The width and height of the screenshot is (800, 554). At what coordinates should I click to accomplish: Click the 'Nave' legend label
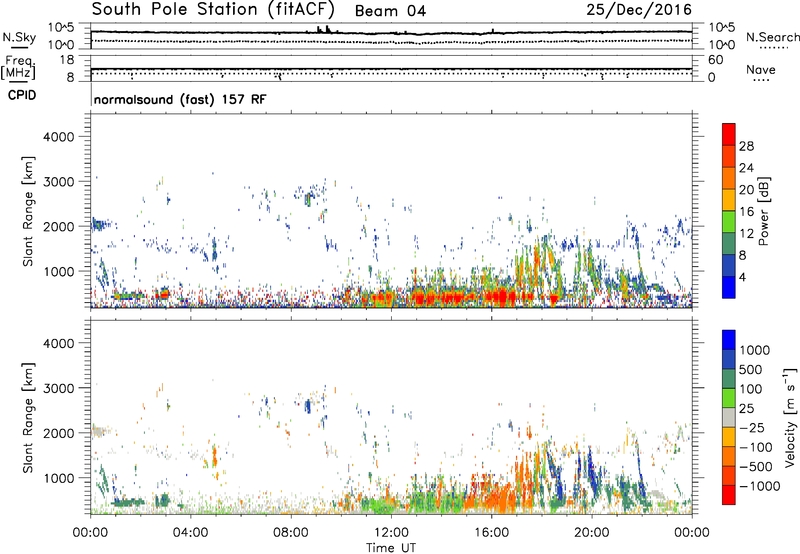click(761, 69)
